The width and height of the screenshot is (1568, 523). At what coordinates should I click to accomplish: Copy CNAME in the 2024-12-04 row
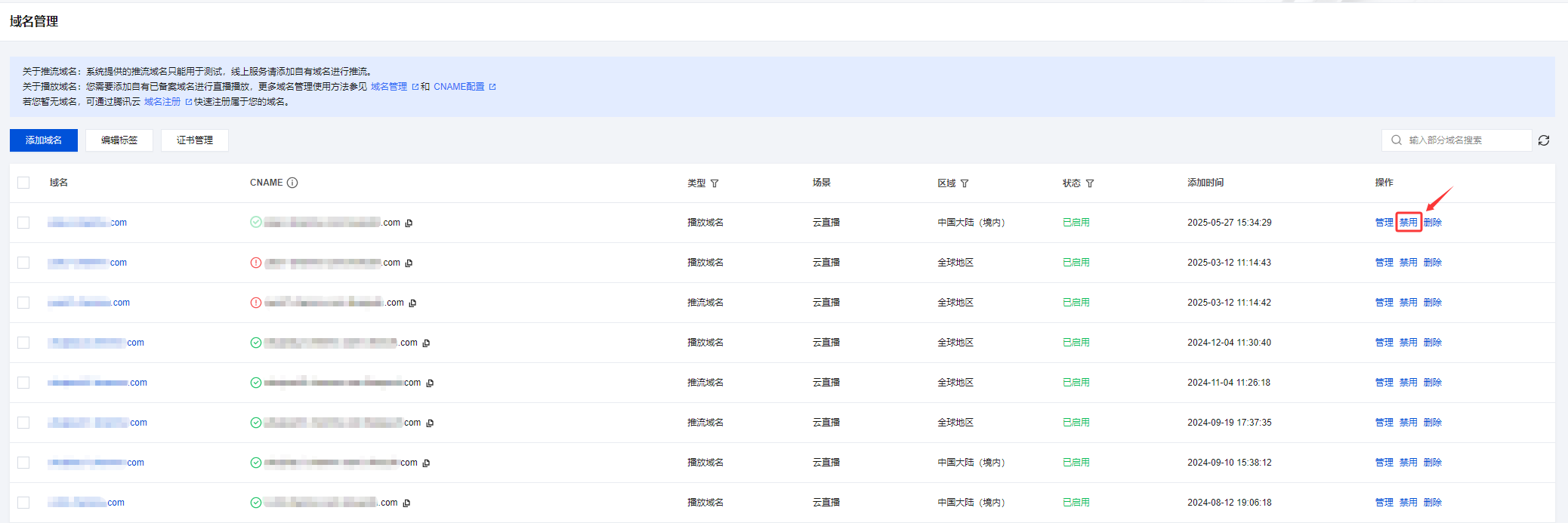point(426,343)
